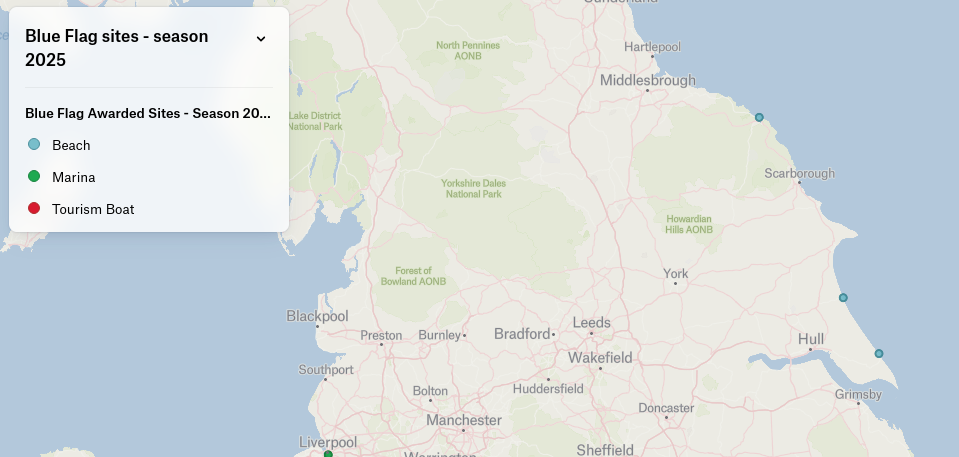
Task: Click the Marina legend label
Action: tap(73, 177)
